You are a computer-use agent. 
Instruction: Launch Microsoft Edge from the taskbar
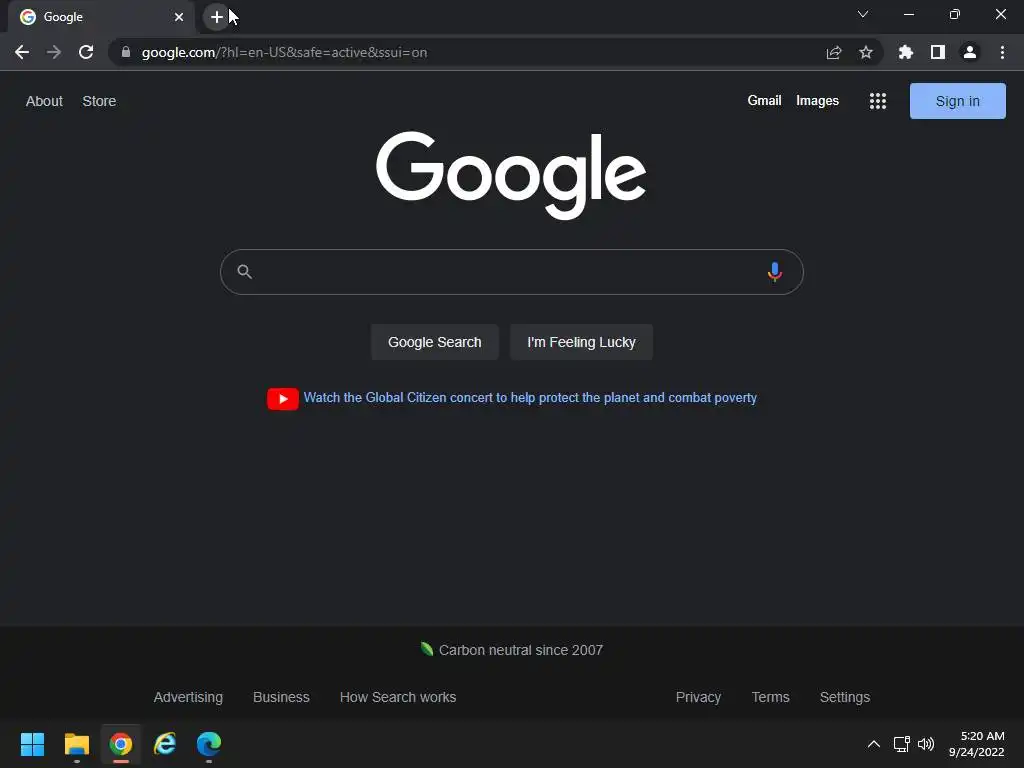click(209, 744)
